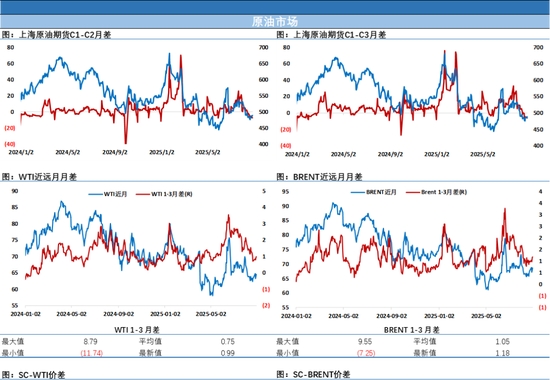Viewport: 550px width, 380px height.
Task: Click the (40) left-axis label on the C1-C3 chart
Action: tap(286, 145)
